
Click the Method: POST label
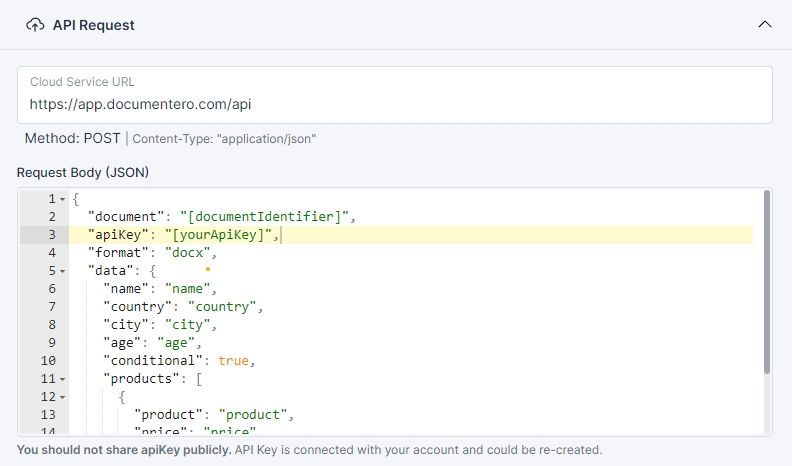(x=72, y=138)
